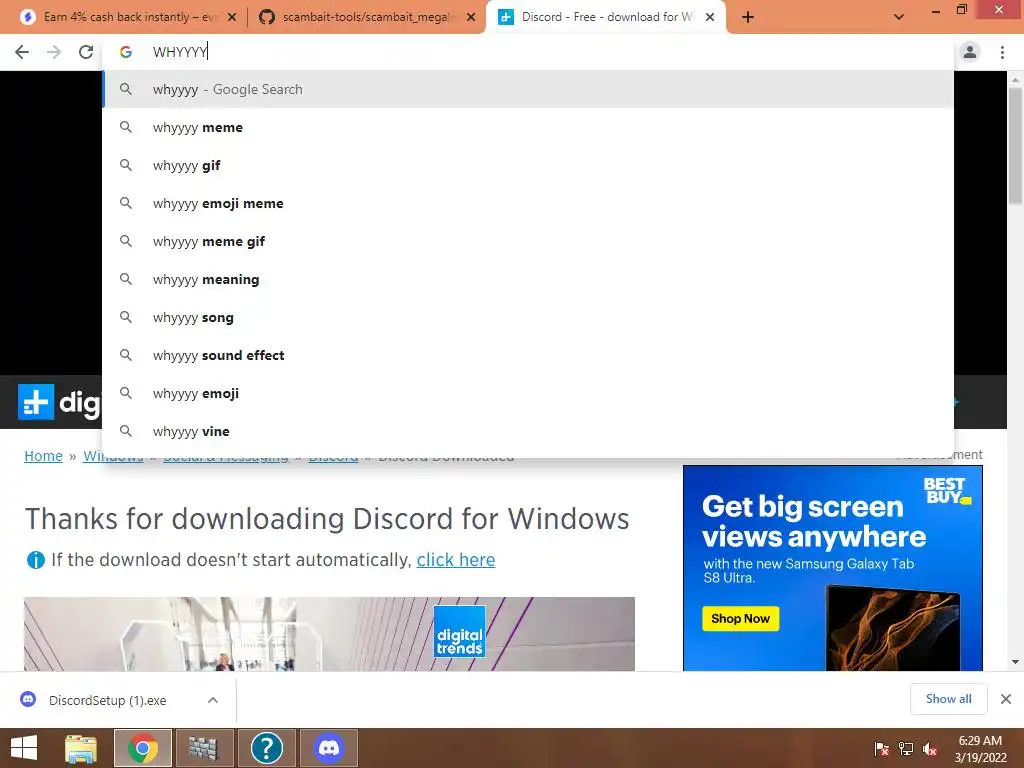Click the Chrome taskbar icon
1024x768 pixels.
click(x=143, y=748)
